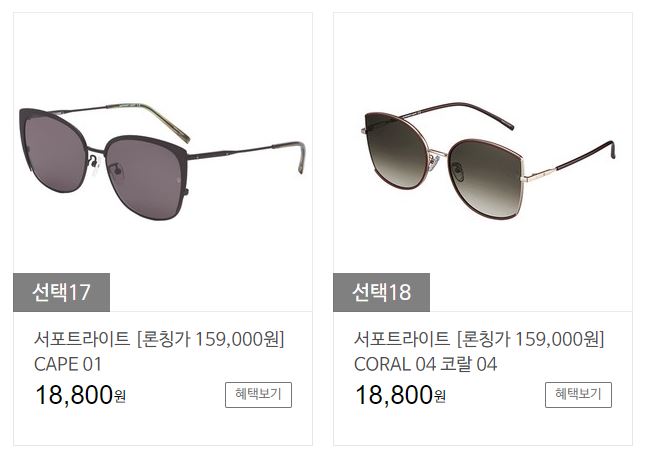Click the 선택17 badge

pos(61,292)
